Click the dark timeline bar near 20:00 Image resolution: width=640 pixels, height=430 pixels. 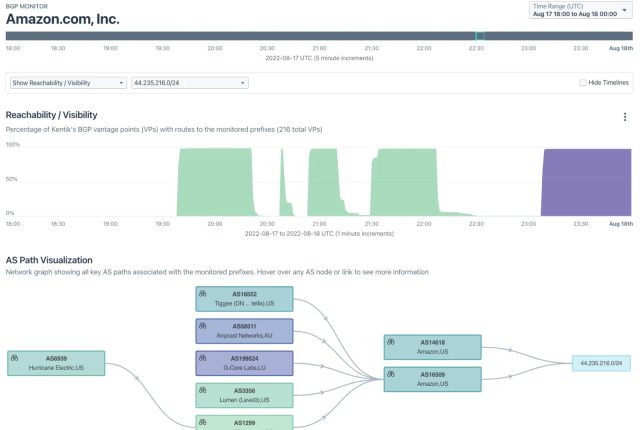pyautogui.click(x=215, y=36)
